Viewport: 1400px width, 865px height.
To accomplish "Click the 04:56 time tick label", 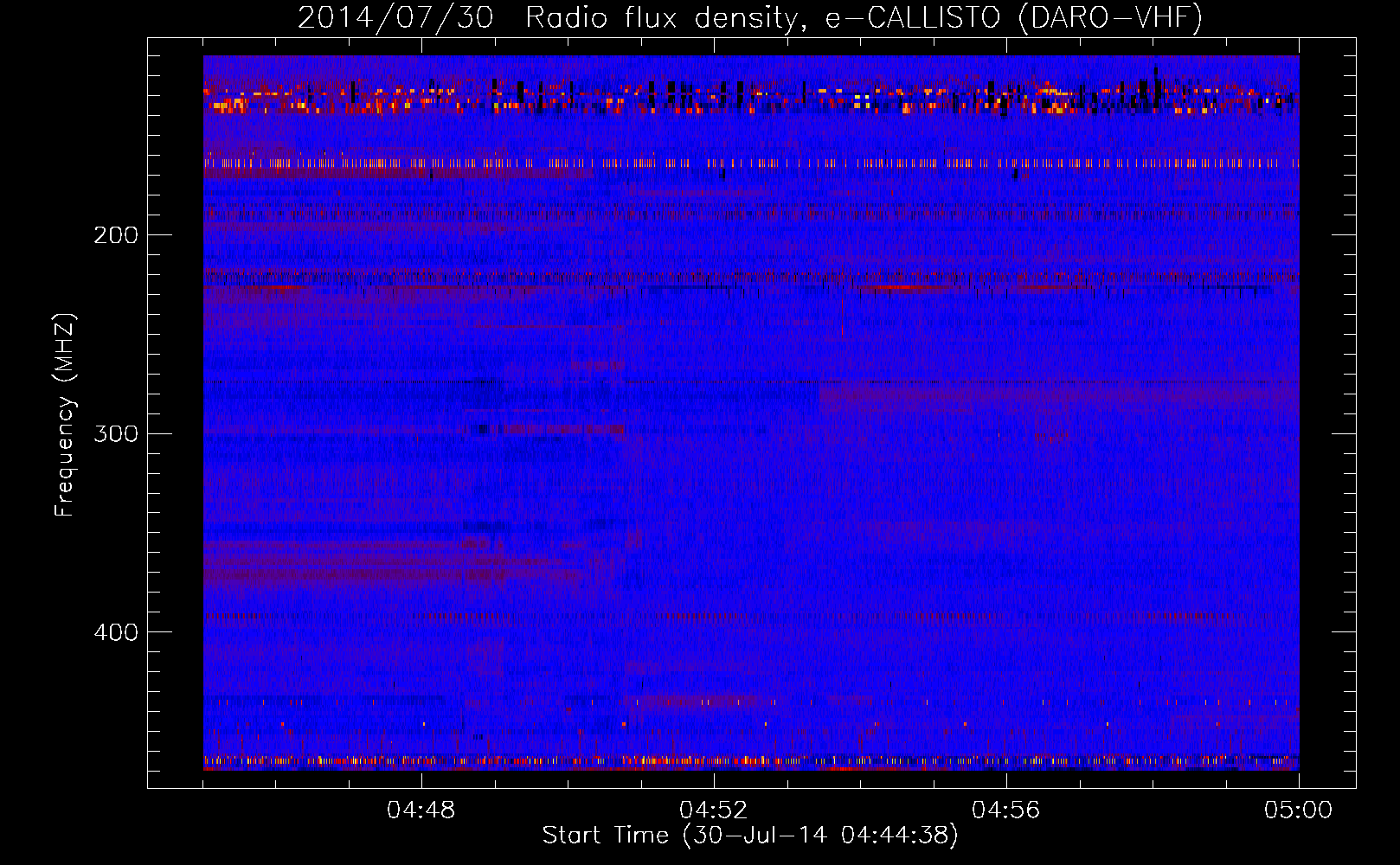I will point(1006,811).
